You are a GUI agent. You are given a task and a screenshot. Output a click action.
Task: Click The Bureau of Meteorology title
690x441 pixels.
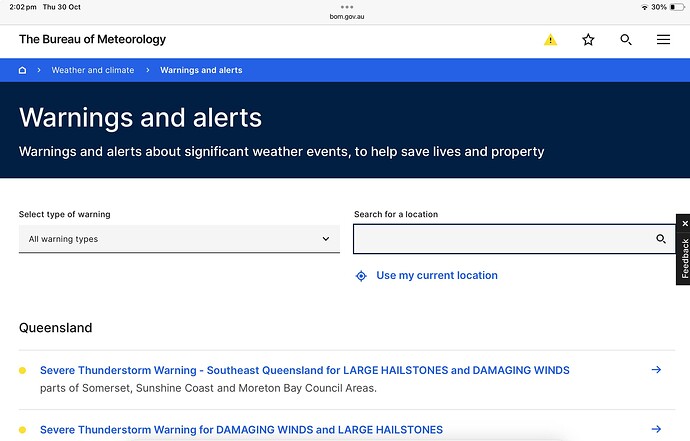(x=92, y=39)
